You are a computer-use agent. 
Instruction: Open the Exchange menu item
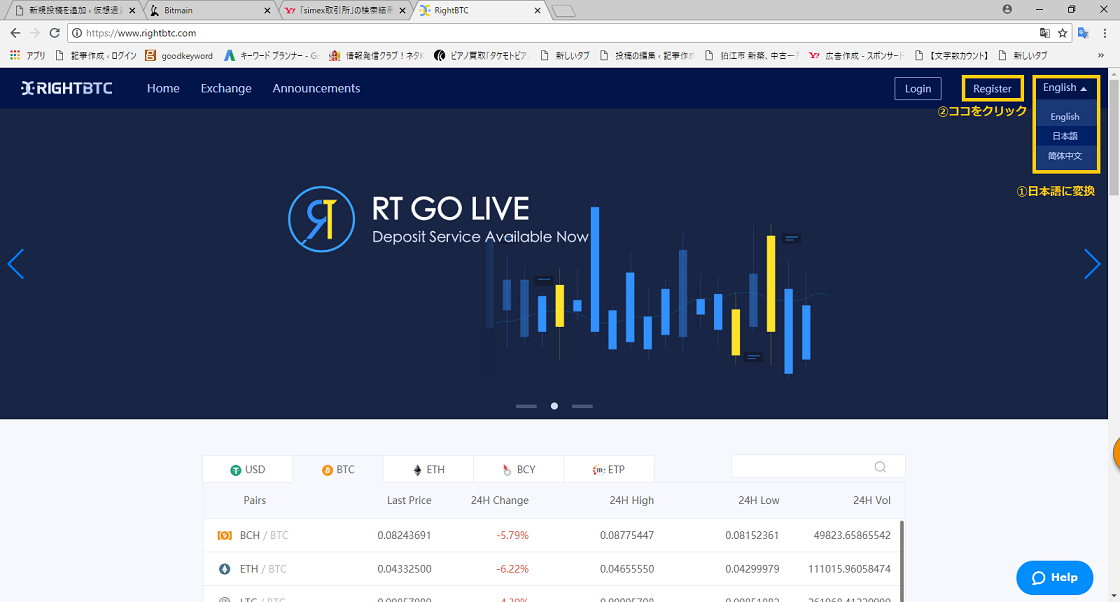[x=226, y=88]
